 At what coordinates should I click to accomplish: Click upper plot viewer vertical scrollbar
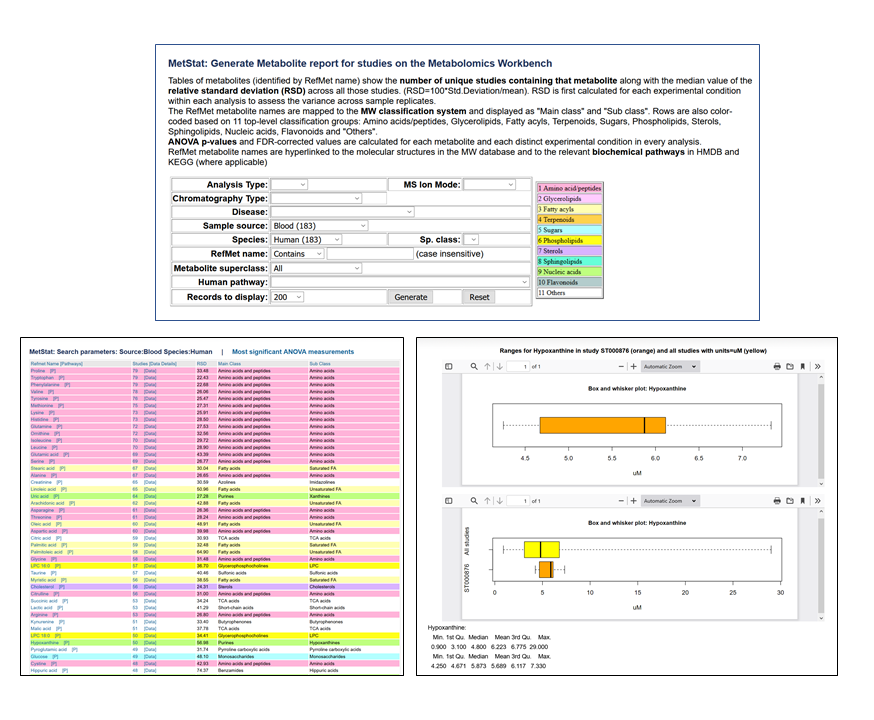(x=820, y=429)
